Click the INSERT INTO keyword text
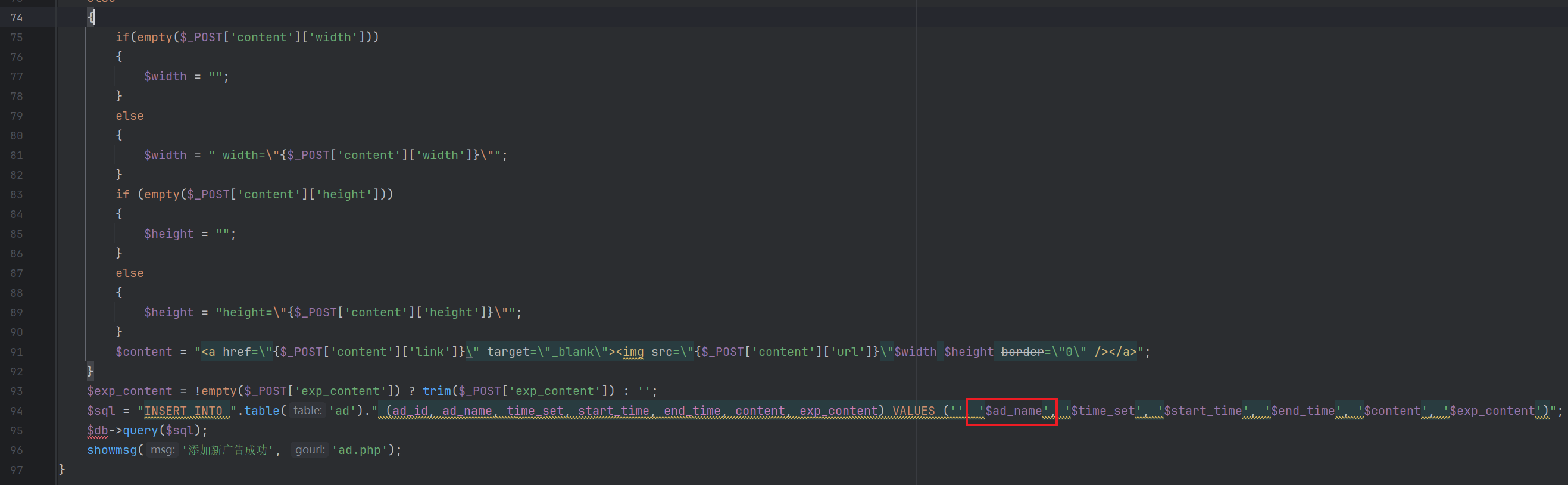This screenshot has height=485, width=1568. coord(183,411)
